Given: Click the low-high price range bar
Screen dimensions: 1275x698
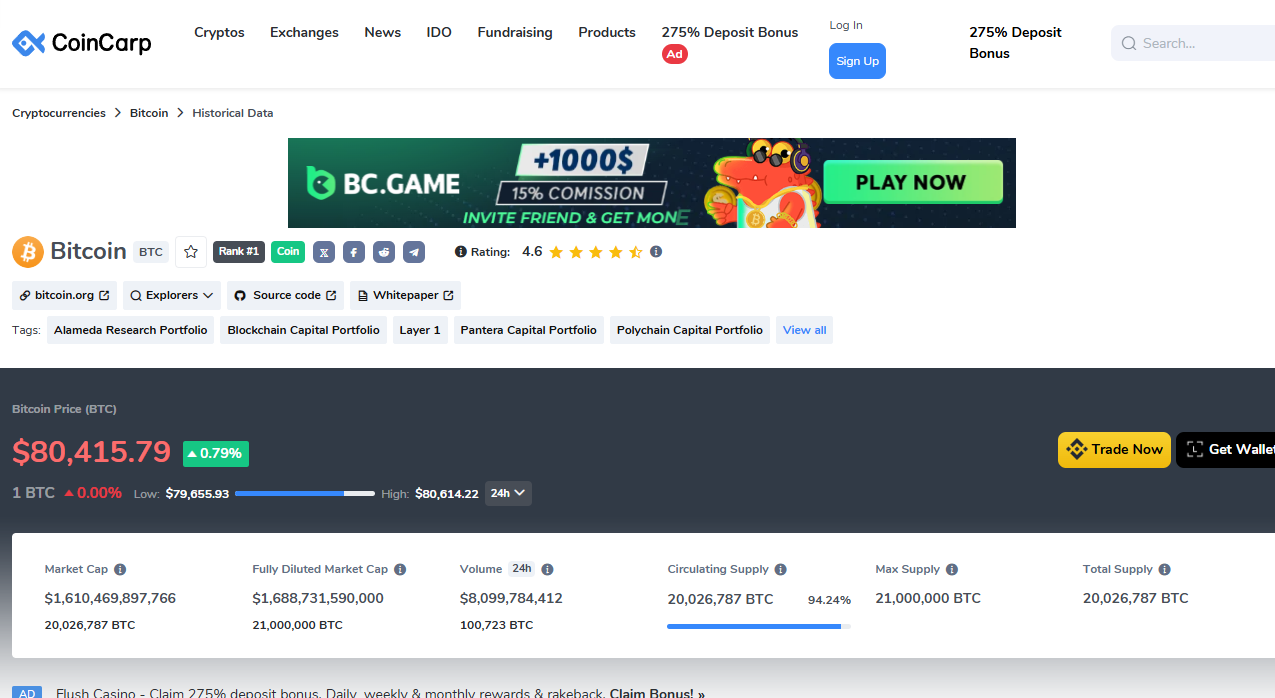Looking at the screenshot, I should point(305,493).
